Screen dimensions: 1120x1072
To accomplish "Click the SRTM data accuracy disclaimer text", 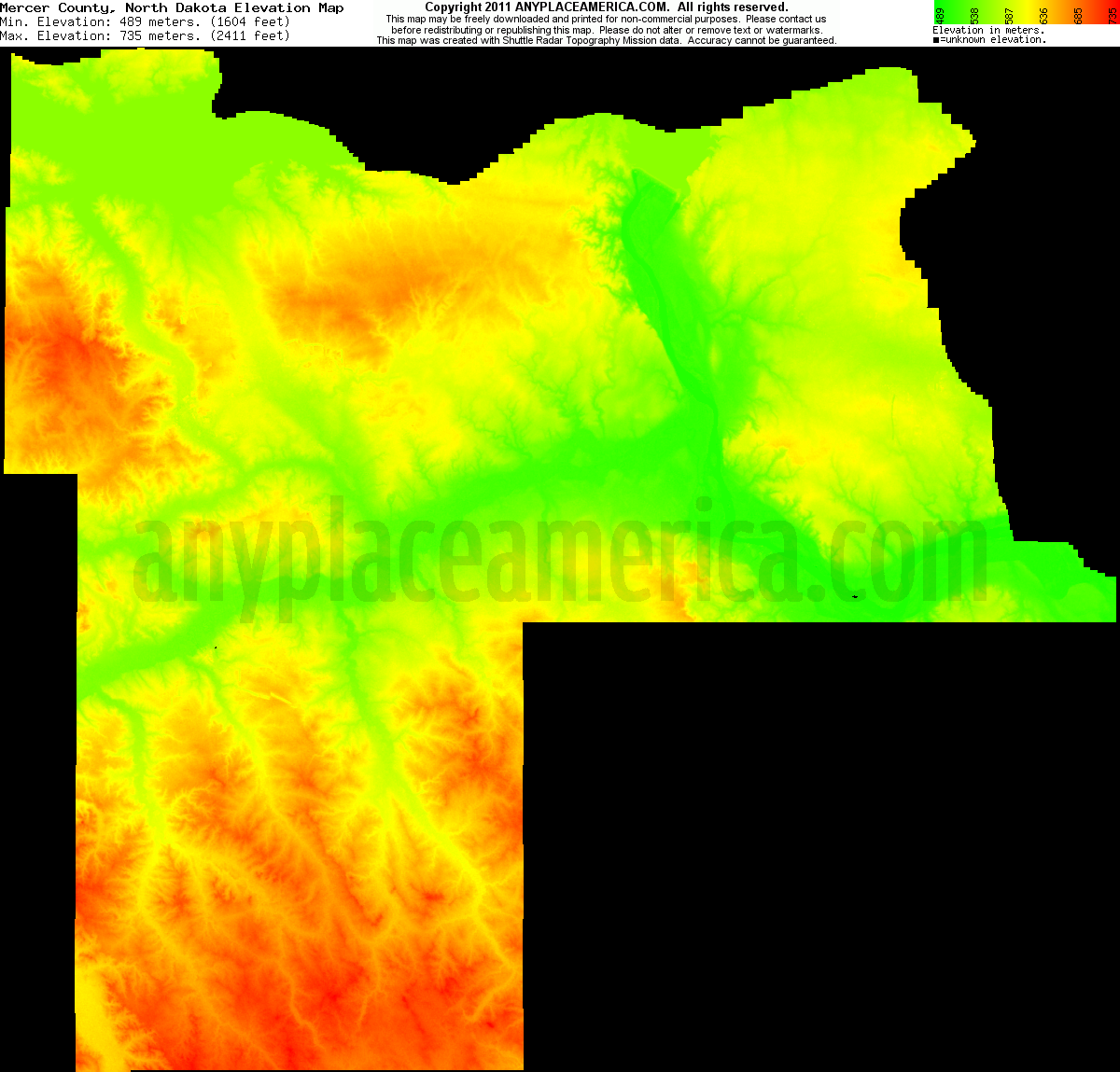I will pos(607,40).
